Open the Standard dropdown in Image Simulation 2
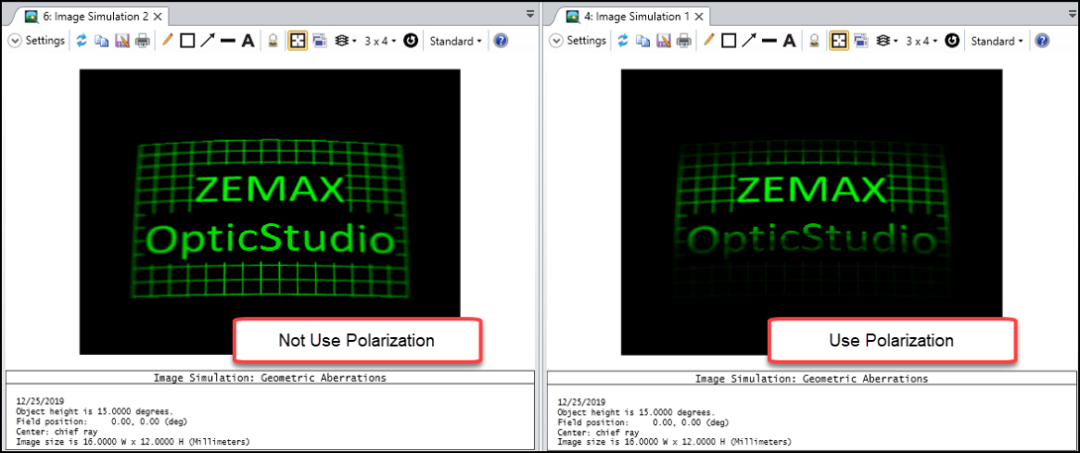The width and height of the screenshot is (1080, 453). click(456, 41)
